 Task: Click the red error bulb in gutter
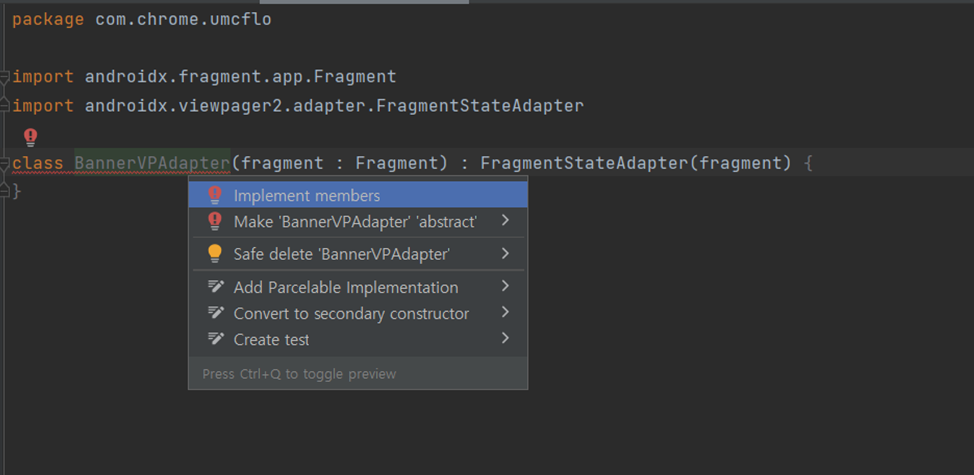tap(30, 137)
